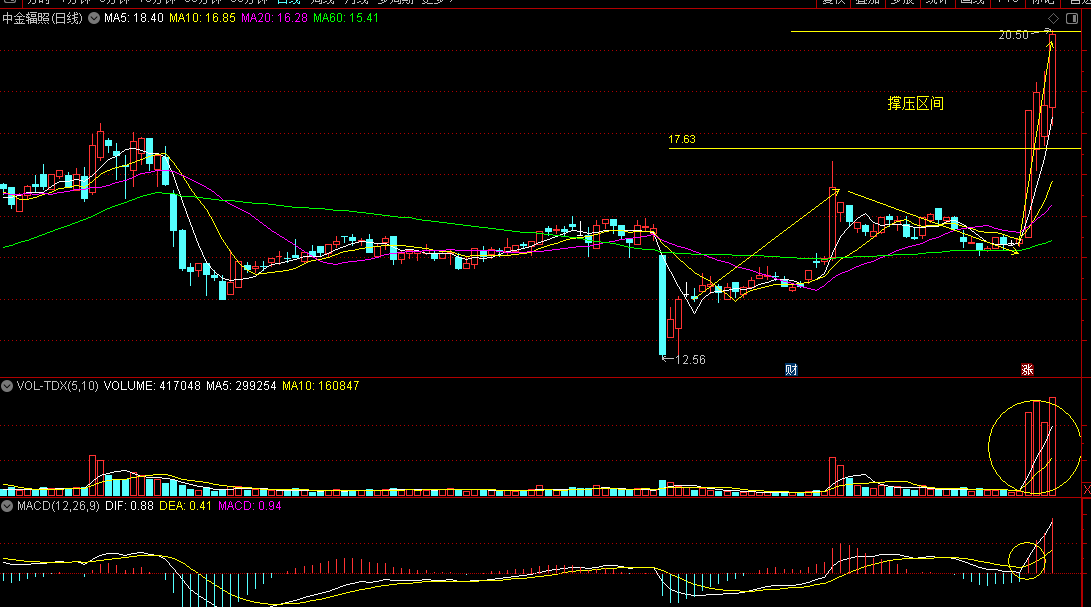Select the 撑压区间 text annotation
The image size is (1091, 607).
click(916, 104)
